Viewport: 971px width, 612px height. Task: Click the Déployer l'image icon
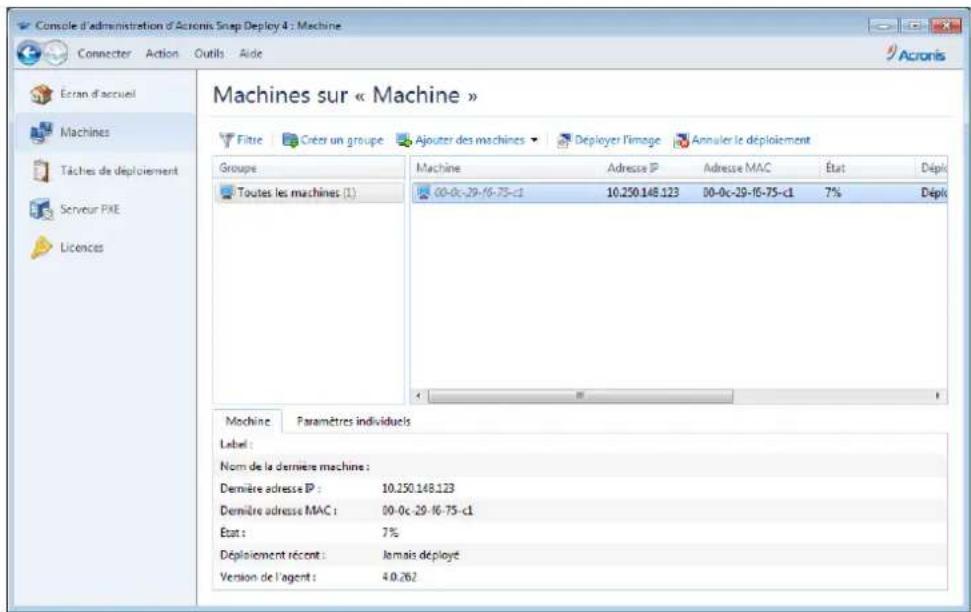564,141
